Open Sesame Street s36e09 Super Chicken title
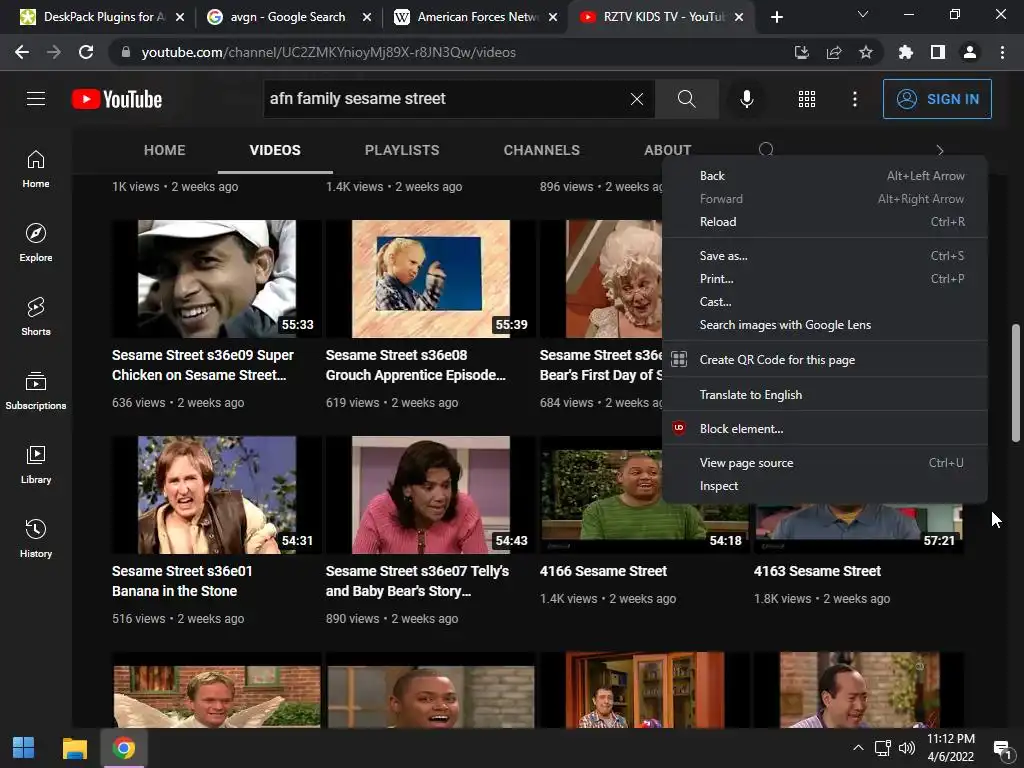1024x768 pixels. pos(202,365)
